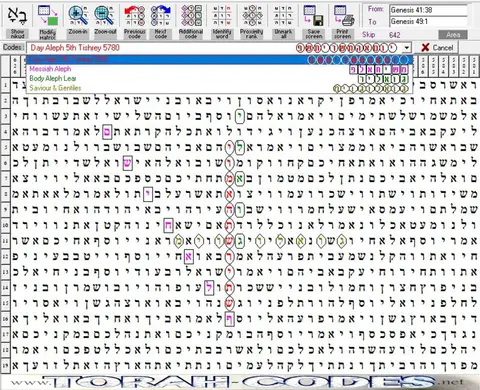
Task: Click the row 16 number header
Action: (x=5, y=319)
